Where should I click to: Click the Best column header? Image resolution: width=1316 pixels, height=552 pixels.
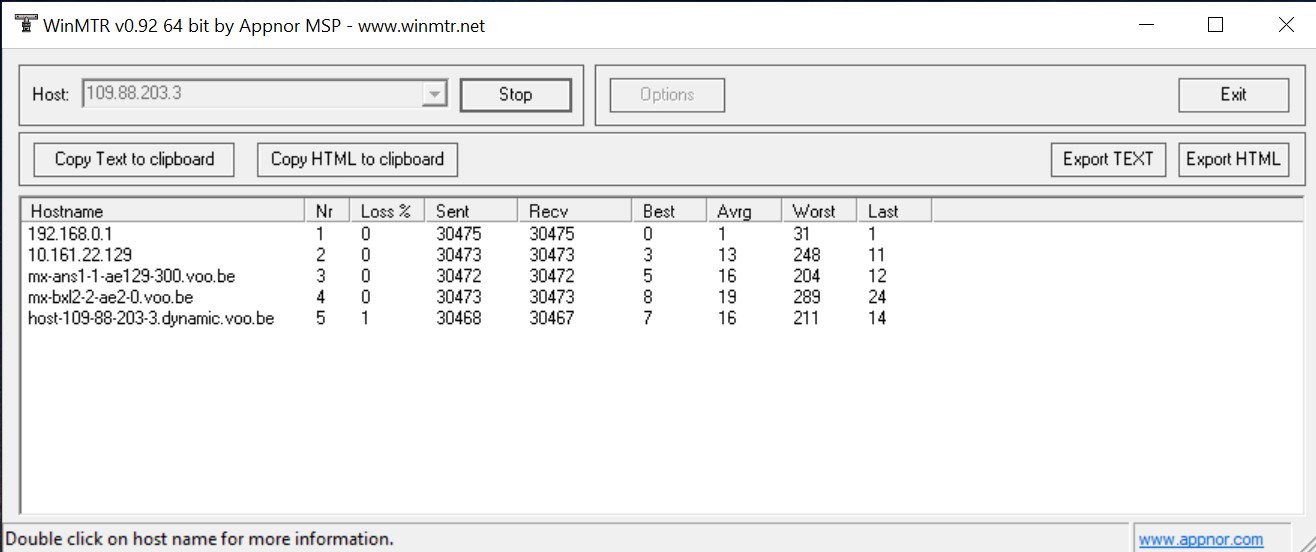[x=669, y=211]
